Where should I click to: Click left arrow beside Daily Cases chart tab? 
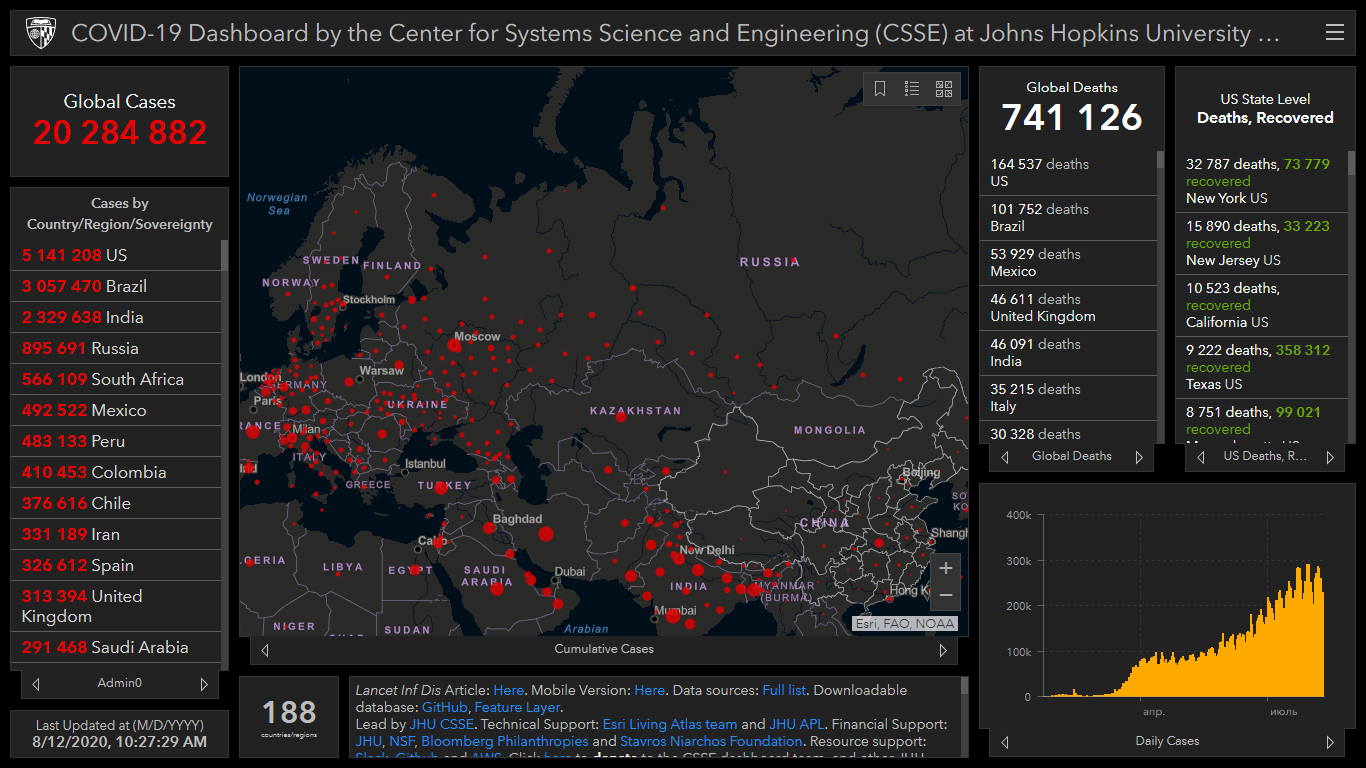pos(1005,742)
